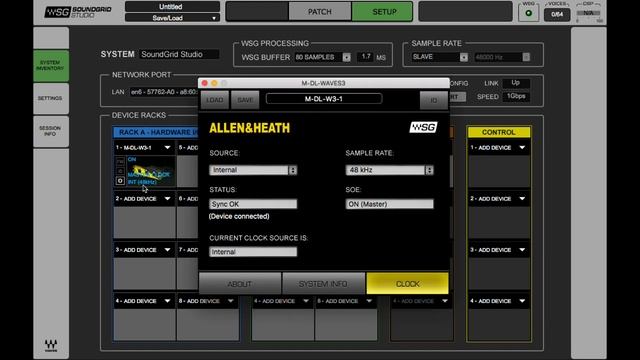Open the Save/Load dropdown menu

point(172,18)
